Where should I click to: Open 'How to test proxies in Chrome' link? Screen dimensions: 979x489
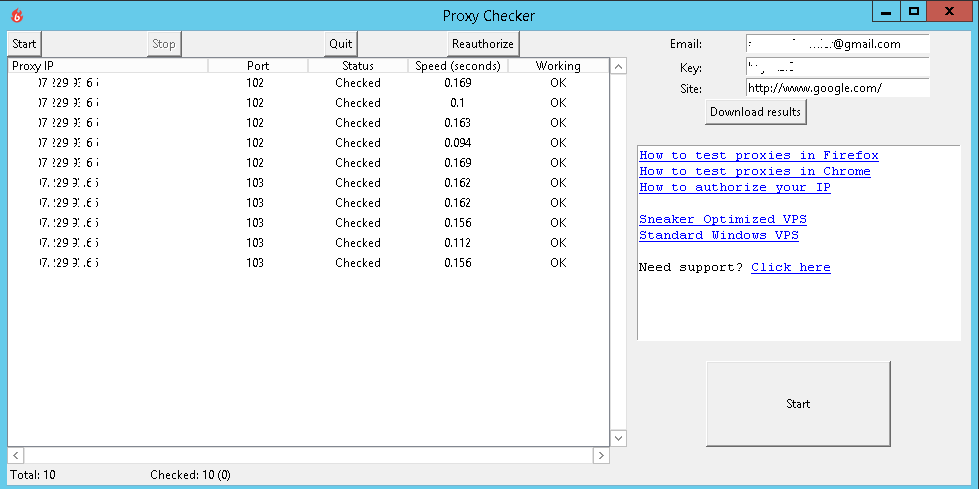click(754, 171)
